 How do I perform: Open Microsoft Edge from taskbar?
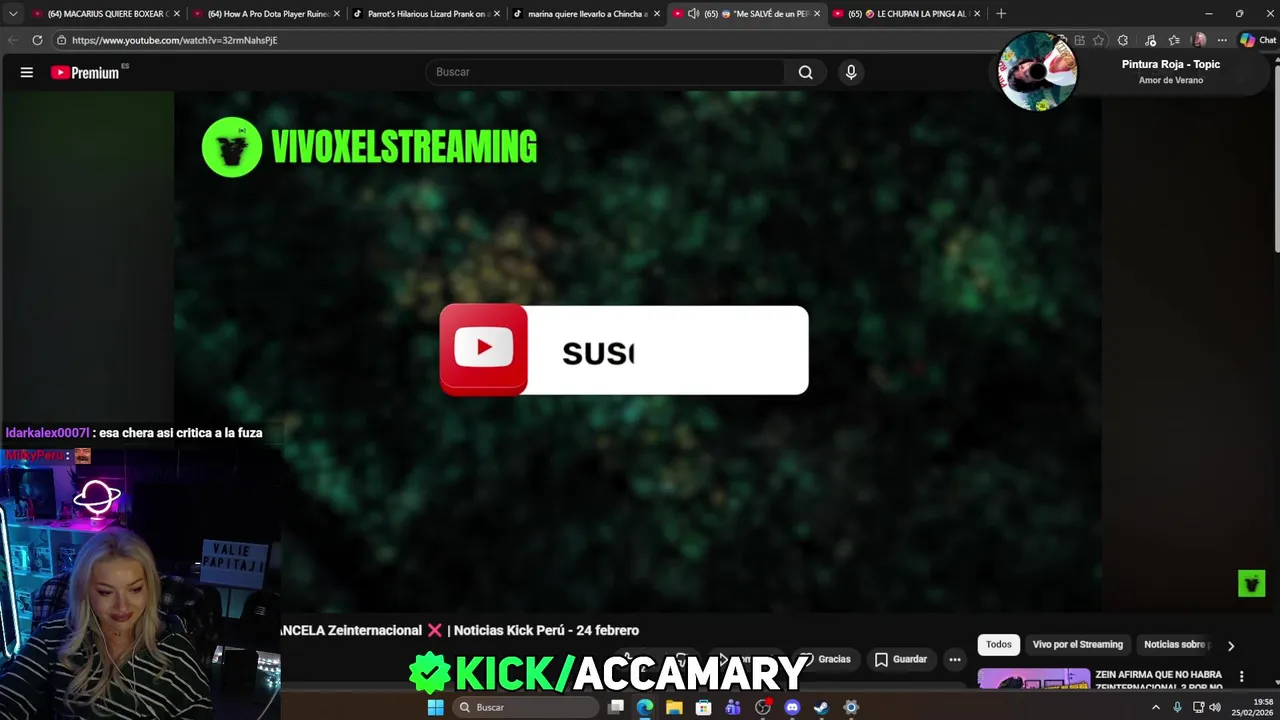[645, 707]
